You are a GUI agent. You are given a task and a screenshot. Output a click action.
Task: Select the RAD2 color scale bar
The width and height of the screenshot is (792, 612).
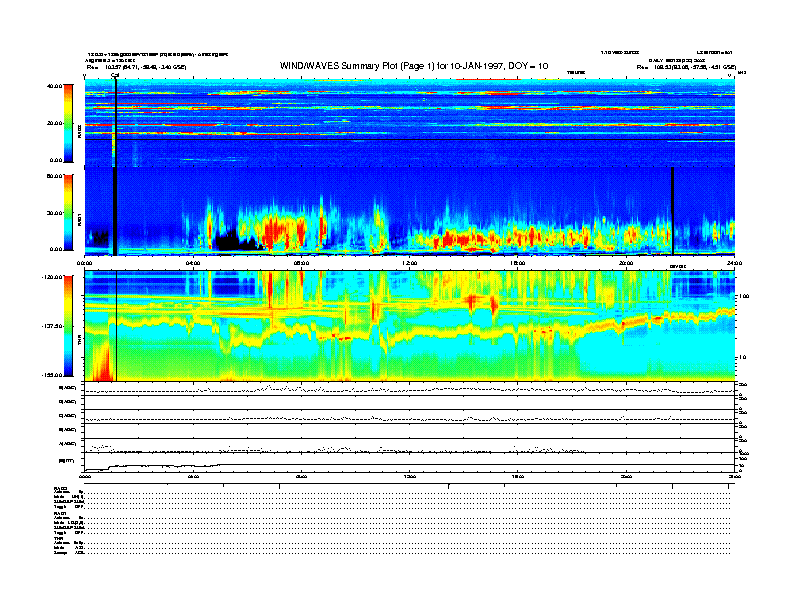pos(68,123)
